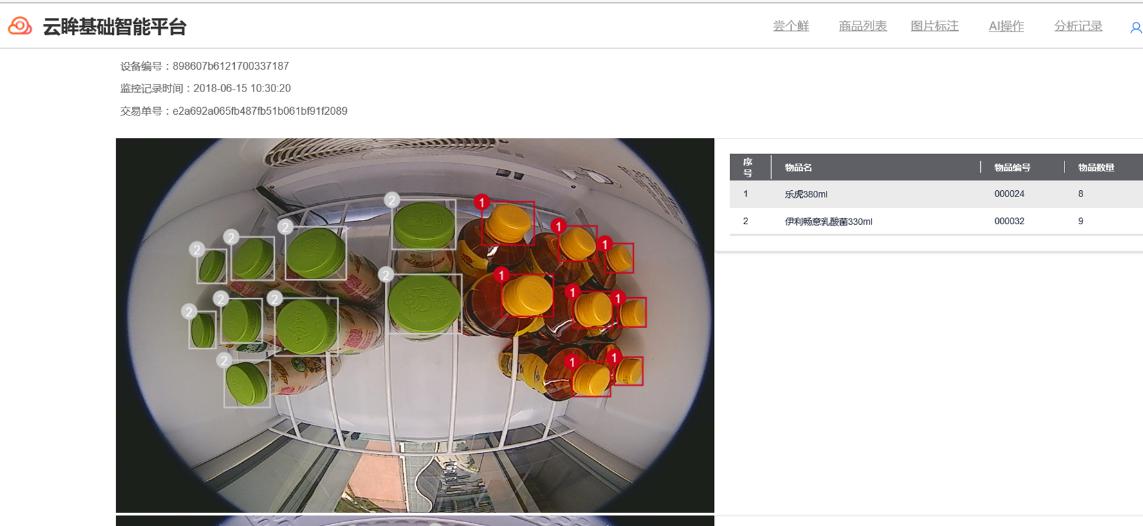The height and width of the screenshot is (526, 1143).
Task: Click the 物品数量 column header
Action: pos(1096,168)
